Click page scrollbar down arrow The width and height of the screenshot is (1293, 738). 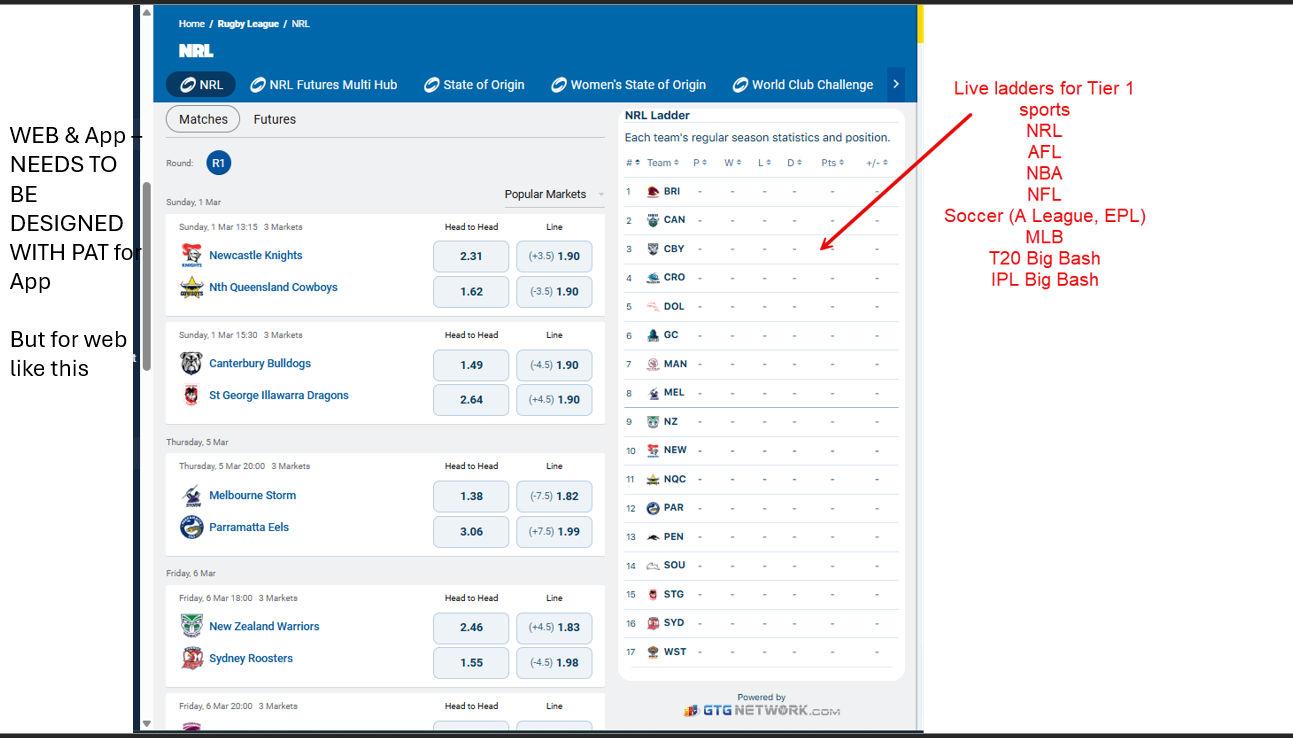147,723
